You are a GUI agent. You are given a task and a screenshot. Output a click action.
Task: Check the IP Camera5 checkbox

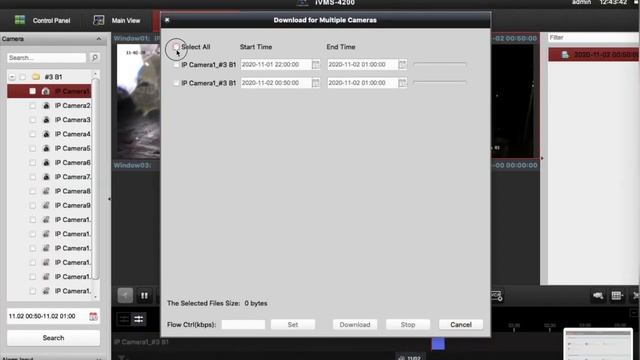[33, 149]
